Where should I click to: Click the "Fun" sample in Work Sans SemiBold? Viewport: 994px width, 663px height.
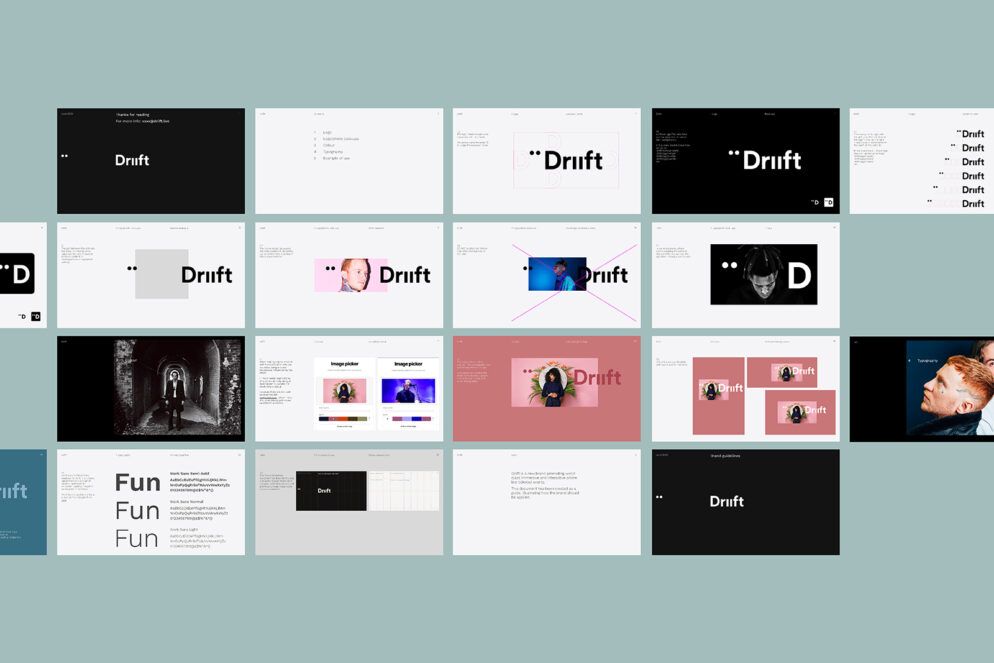[x=137, y=482]
